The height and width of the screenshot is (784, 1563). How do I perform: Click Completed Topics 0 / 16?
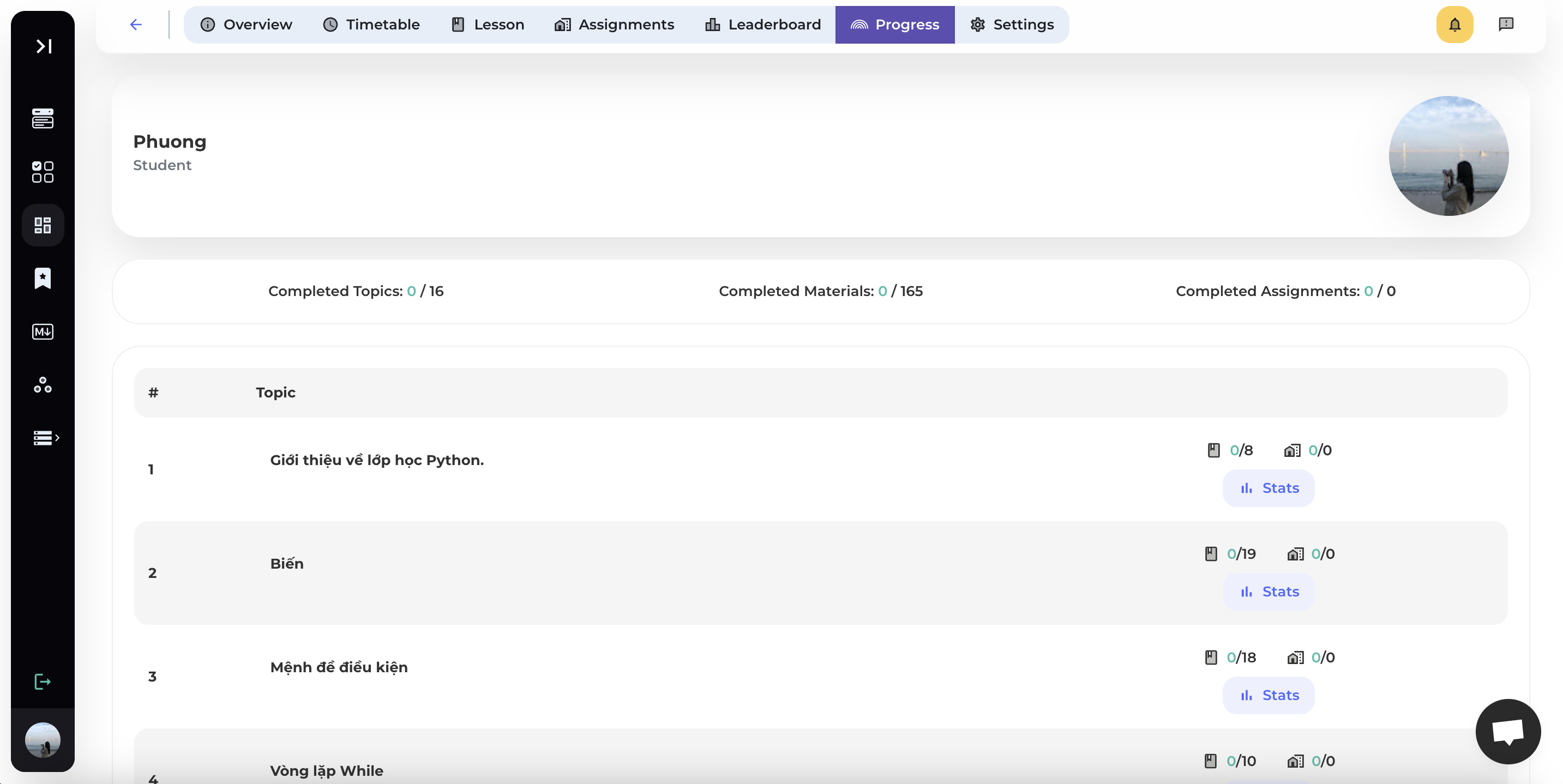tap(356, 291)
